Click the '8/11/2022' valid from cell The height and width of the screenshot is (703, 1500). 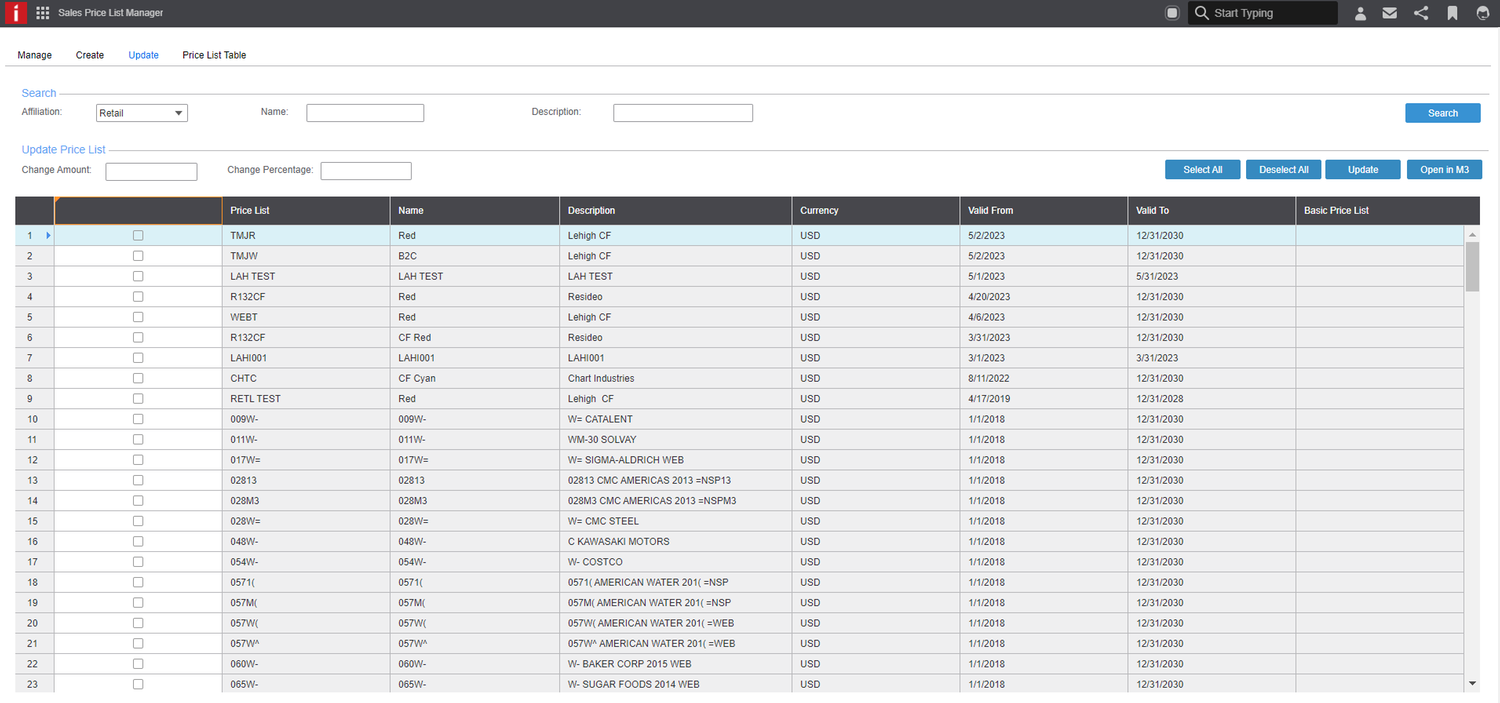pos(1044,378)
